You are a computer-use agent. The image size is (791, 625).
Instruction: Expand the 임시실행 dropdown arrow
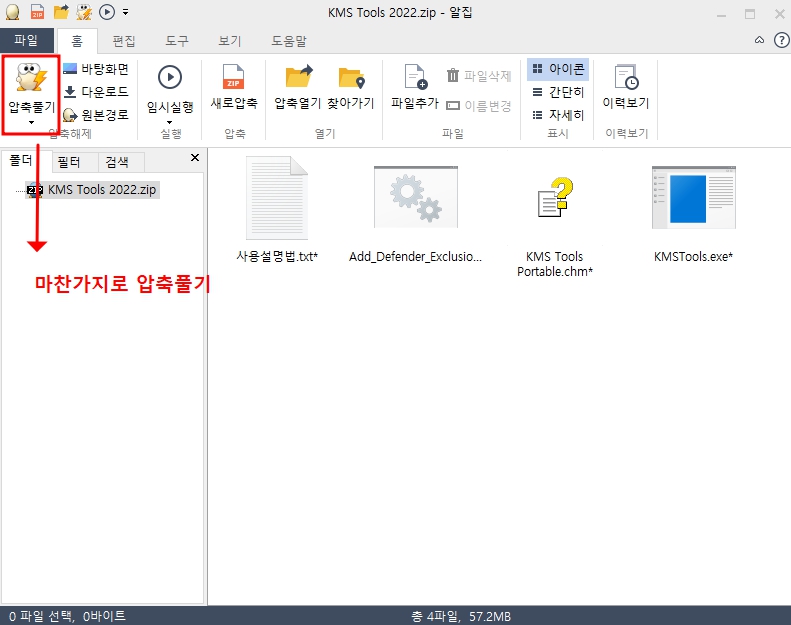tap(170, 123)
